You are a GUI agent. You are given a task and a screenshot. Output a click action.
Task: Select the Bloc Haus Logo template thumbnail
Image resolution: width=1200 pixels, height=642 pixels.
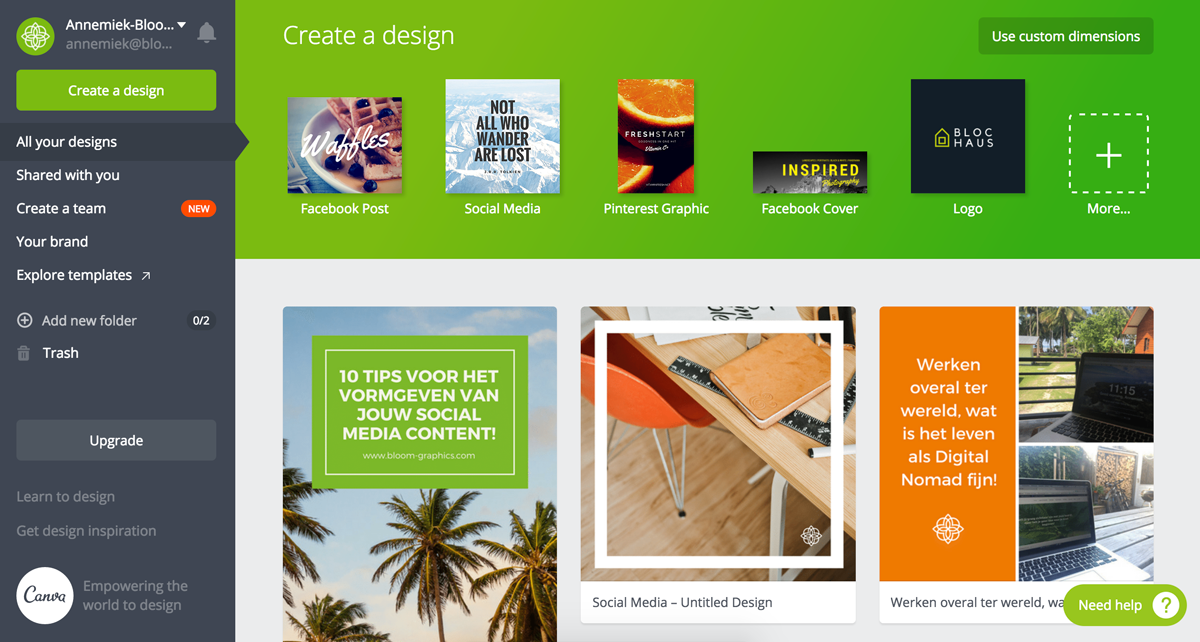point(968,136)
